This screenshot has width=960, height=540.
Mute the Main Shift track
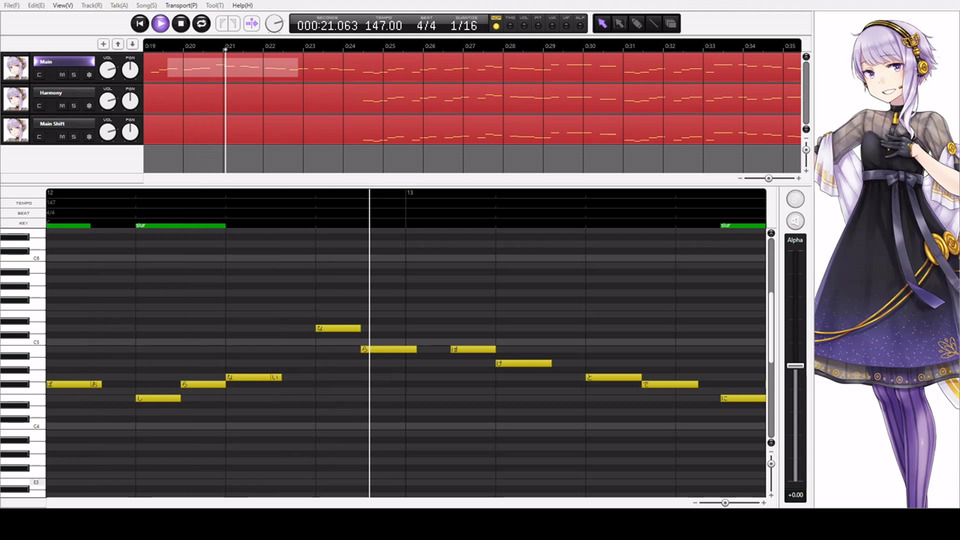coord(62,137)
